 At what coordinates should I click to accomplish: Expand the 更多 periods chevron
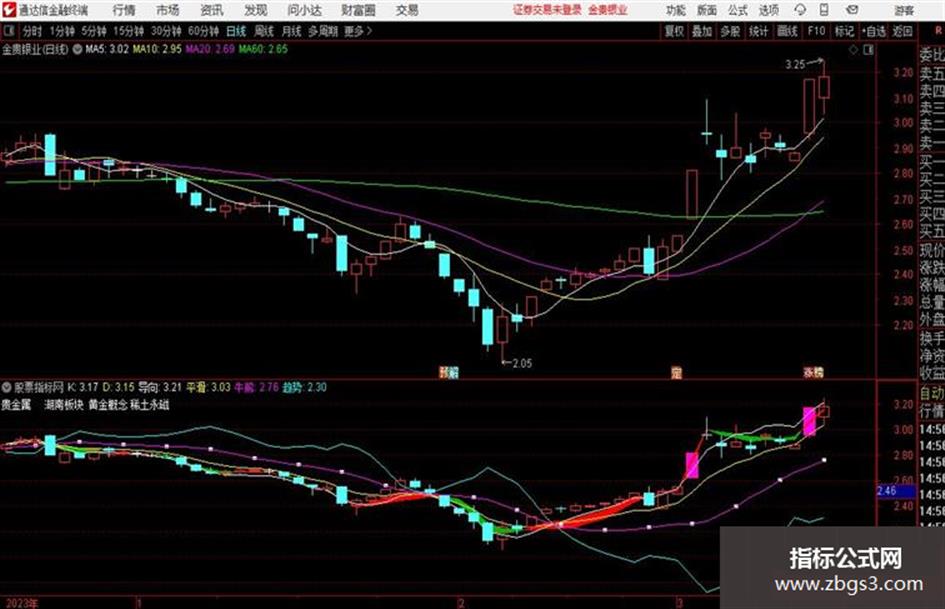click(358, 31)
